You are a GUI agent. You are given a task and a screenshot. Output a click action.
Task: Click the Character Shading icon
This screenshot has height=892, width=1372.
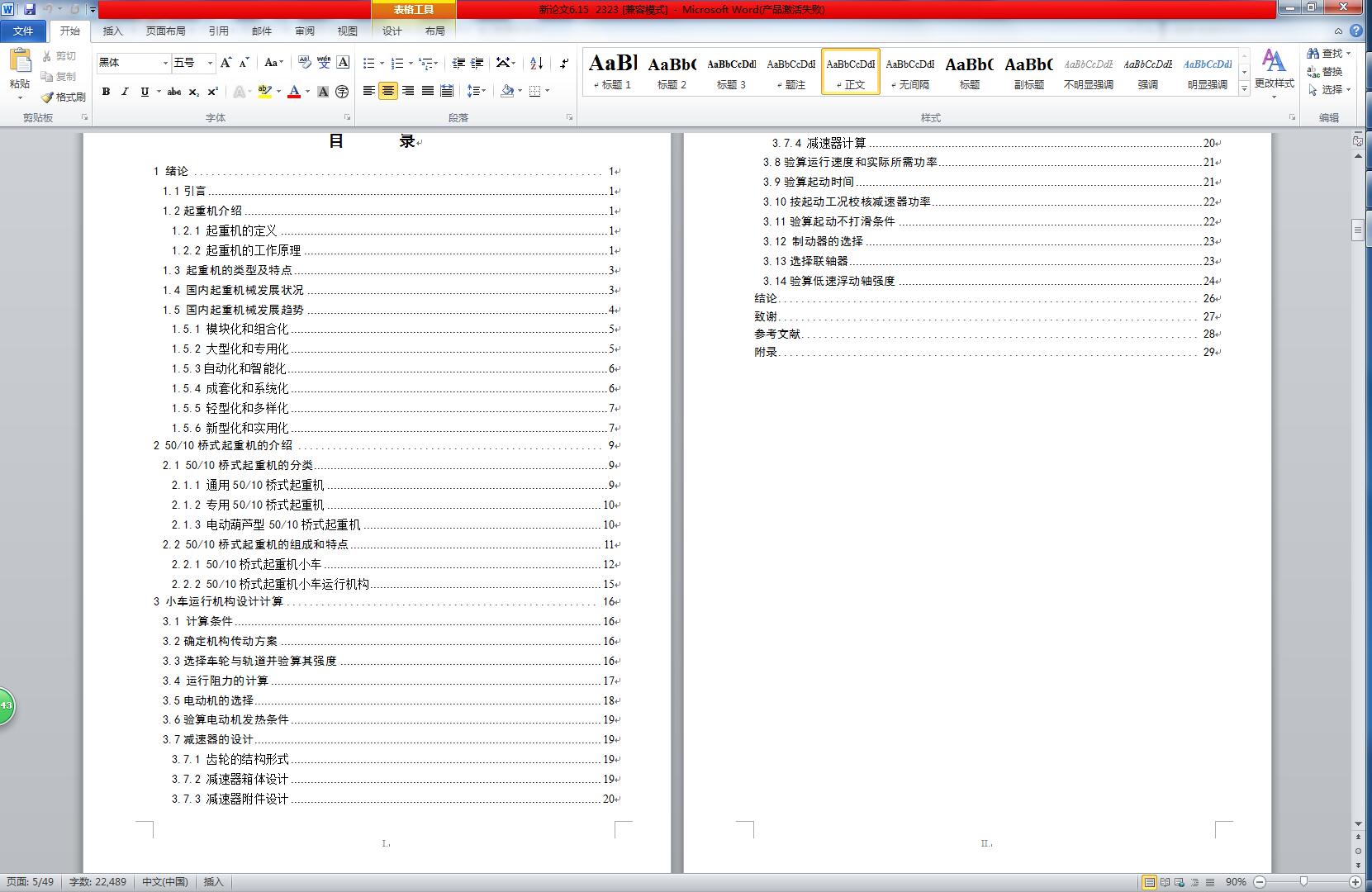[x=324, y=92]
